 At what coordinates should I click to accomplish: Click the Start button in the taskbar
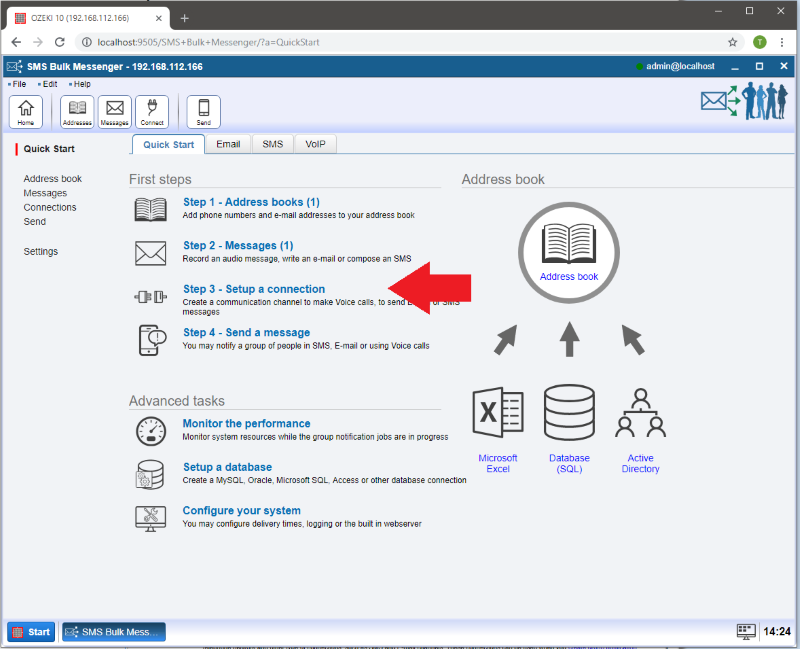(x=31, y=632)
